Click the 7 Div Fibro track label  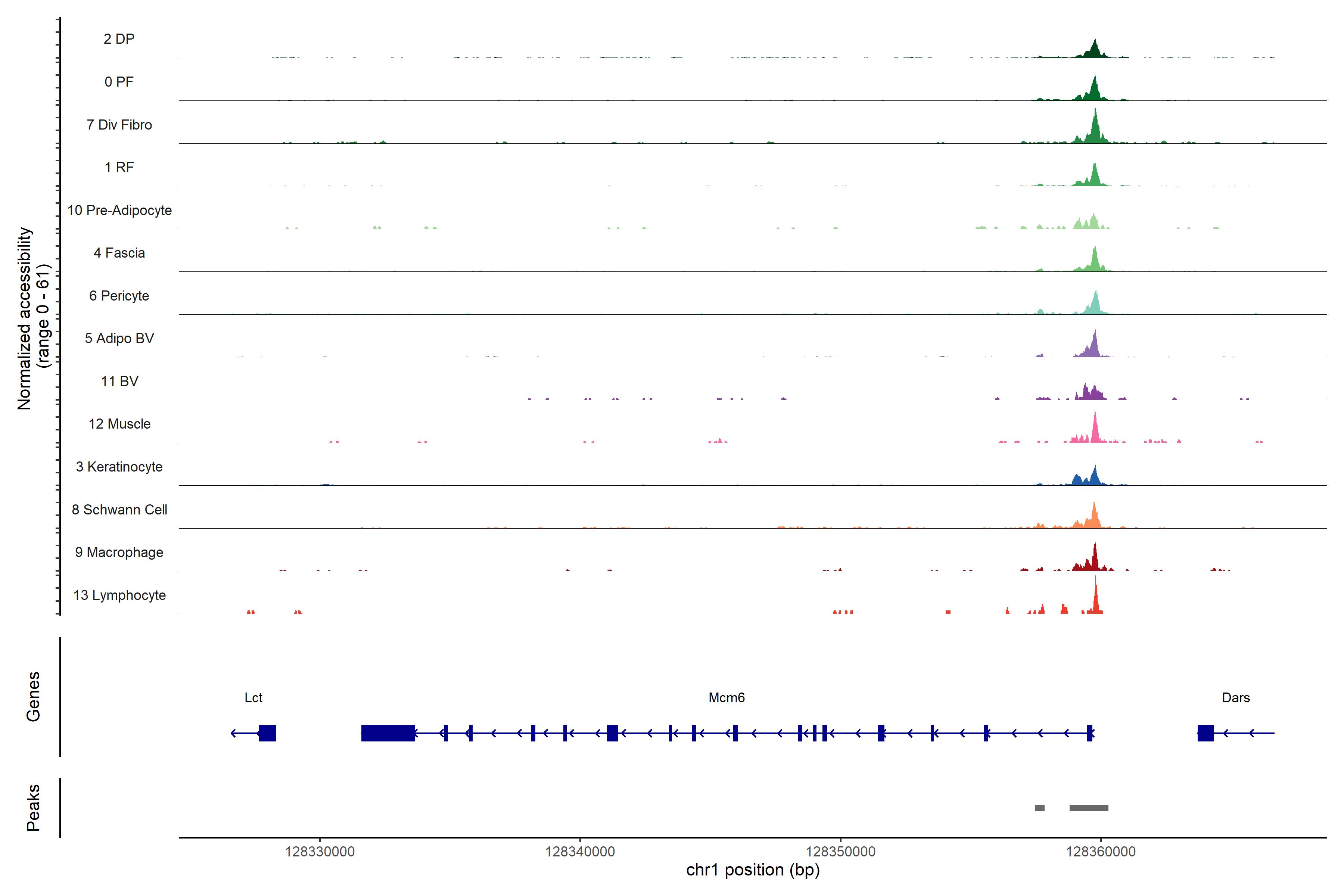point(119,125)
